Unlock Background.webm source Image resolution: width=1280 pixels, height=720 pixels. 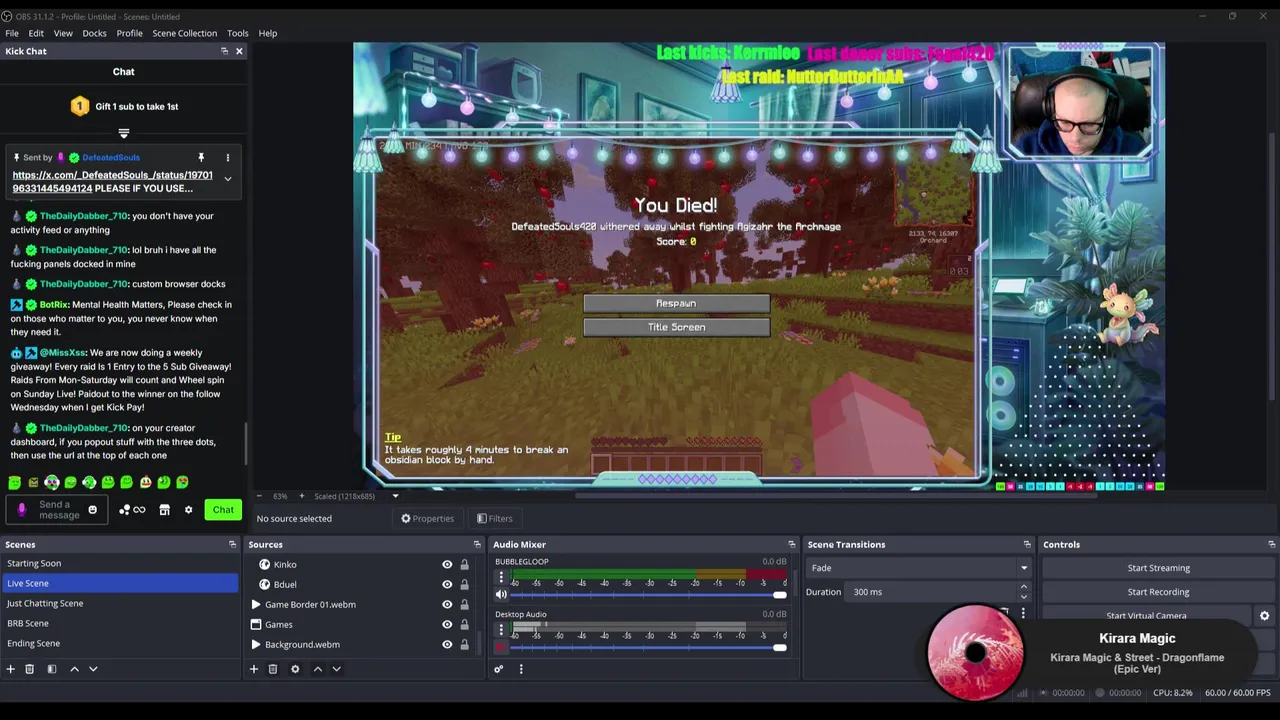tap(464, 644)
